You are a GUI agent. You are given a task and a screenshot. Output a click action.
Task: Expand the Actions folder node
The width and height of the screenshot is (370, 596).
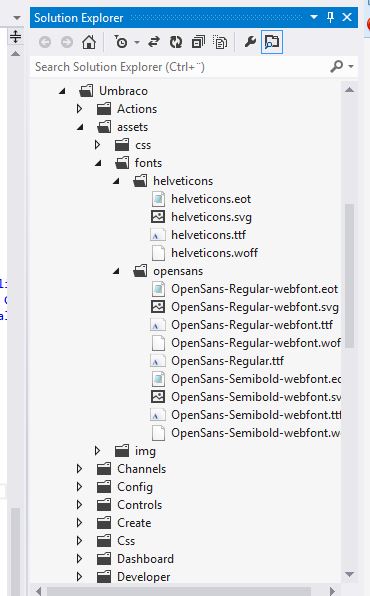[x=79, y=109]
